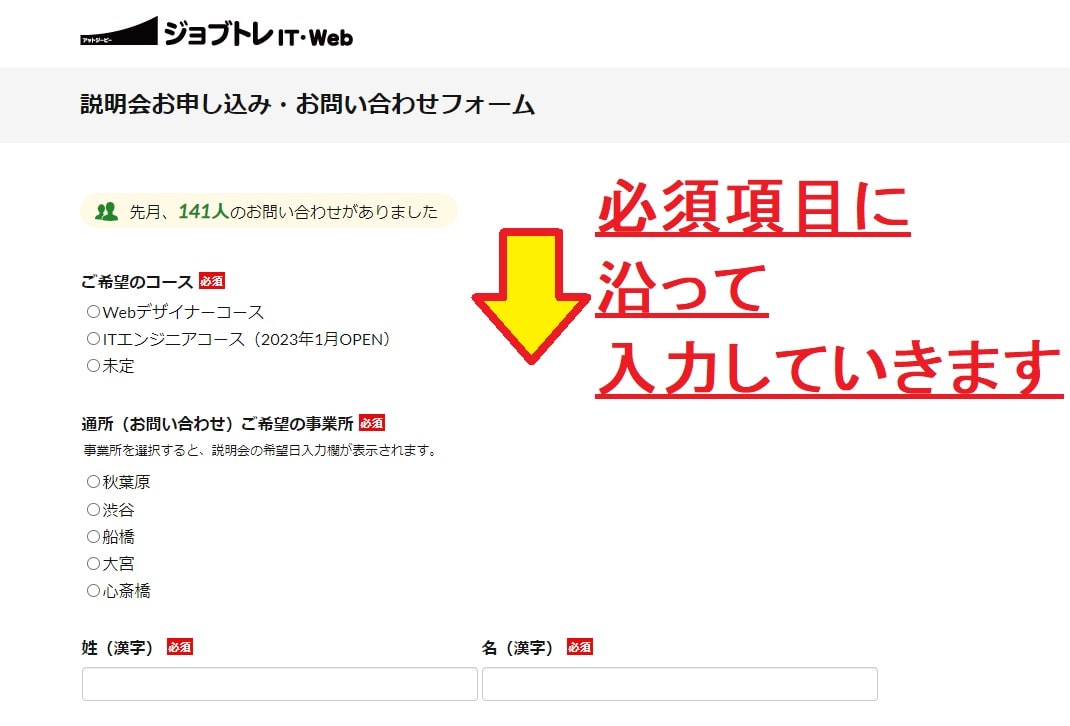
Task: Click the 必須 badge next to 名（漢字）
Action: (580, 647)
